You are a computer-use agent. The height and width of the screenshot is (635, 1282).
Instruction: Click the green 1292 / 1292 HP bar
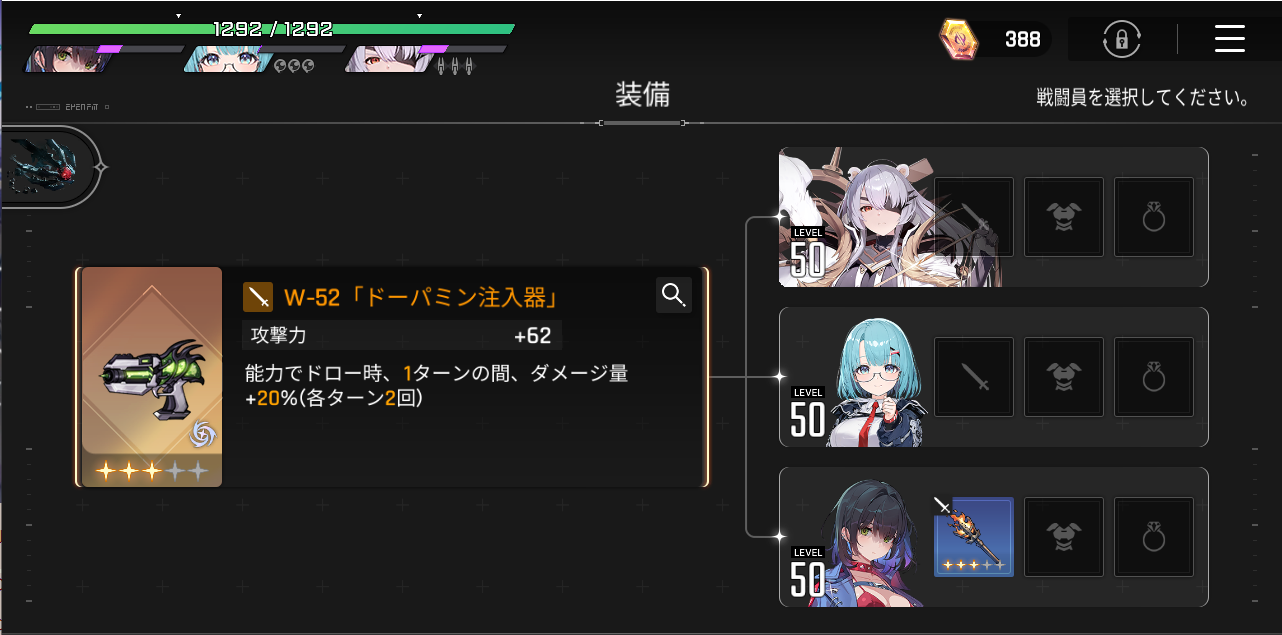[x=272, y=29]
